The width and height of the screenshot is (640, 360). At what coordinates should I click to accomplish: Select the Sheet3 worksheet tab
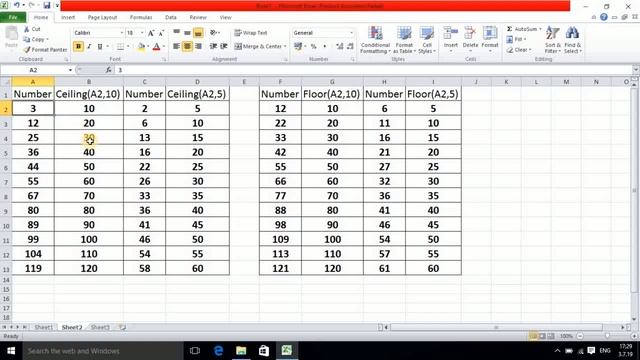[100, 327]
